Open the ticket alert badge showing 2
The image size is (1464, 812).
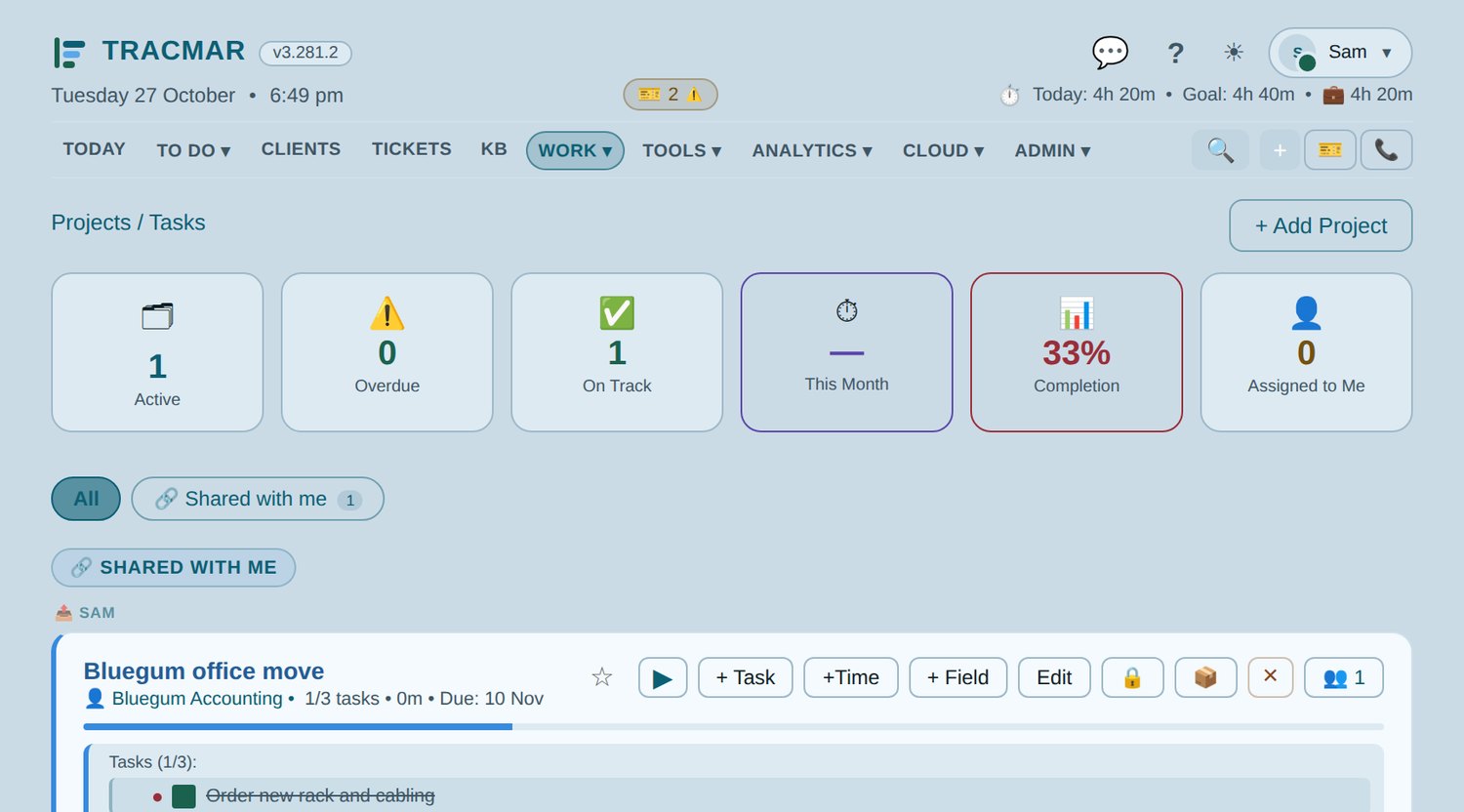pos(671,95)
